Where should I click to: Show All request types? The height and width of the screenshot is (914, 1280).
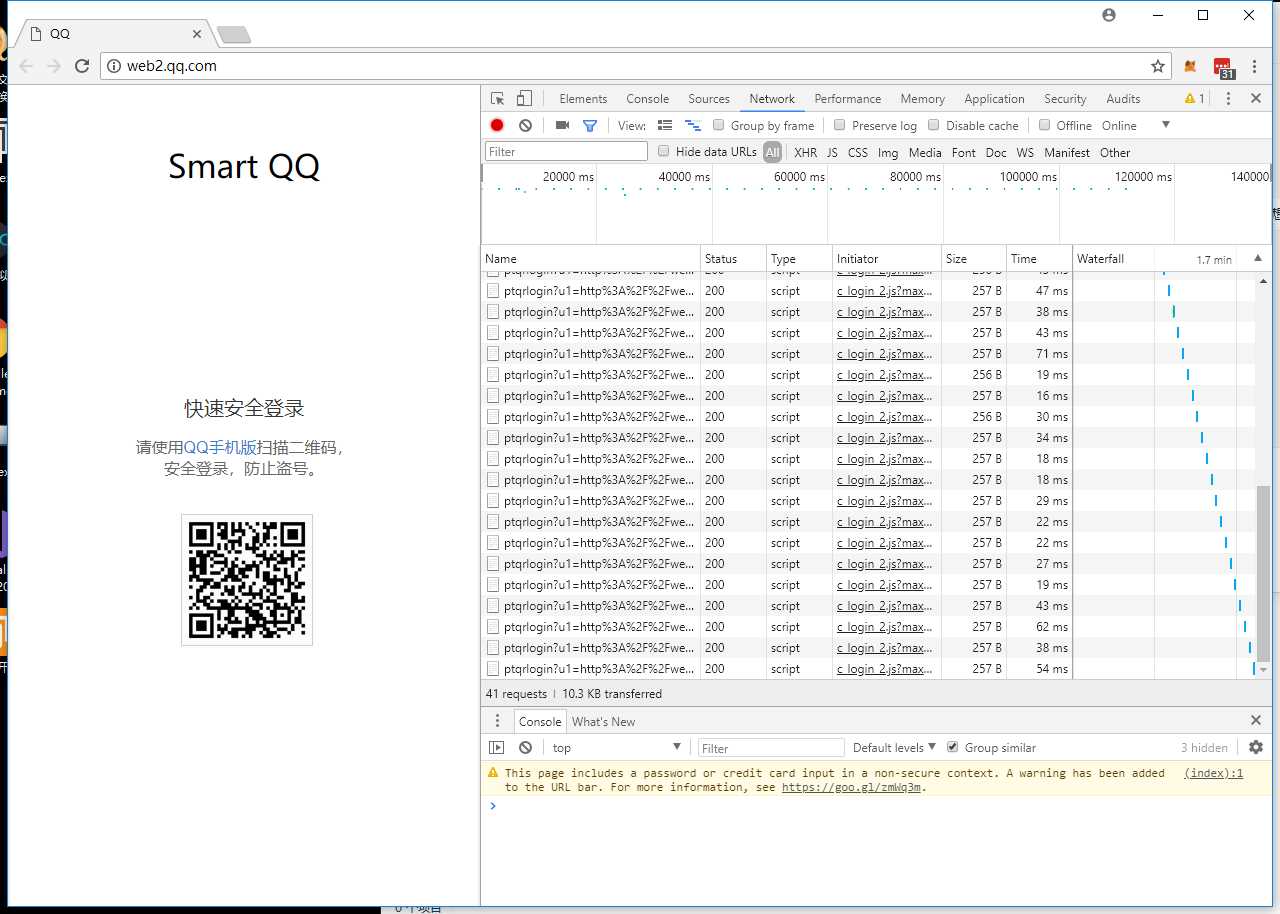772,152
